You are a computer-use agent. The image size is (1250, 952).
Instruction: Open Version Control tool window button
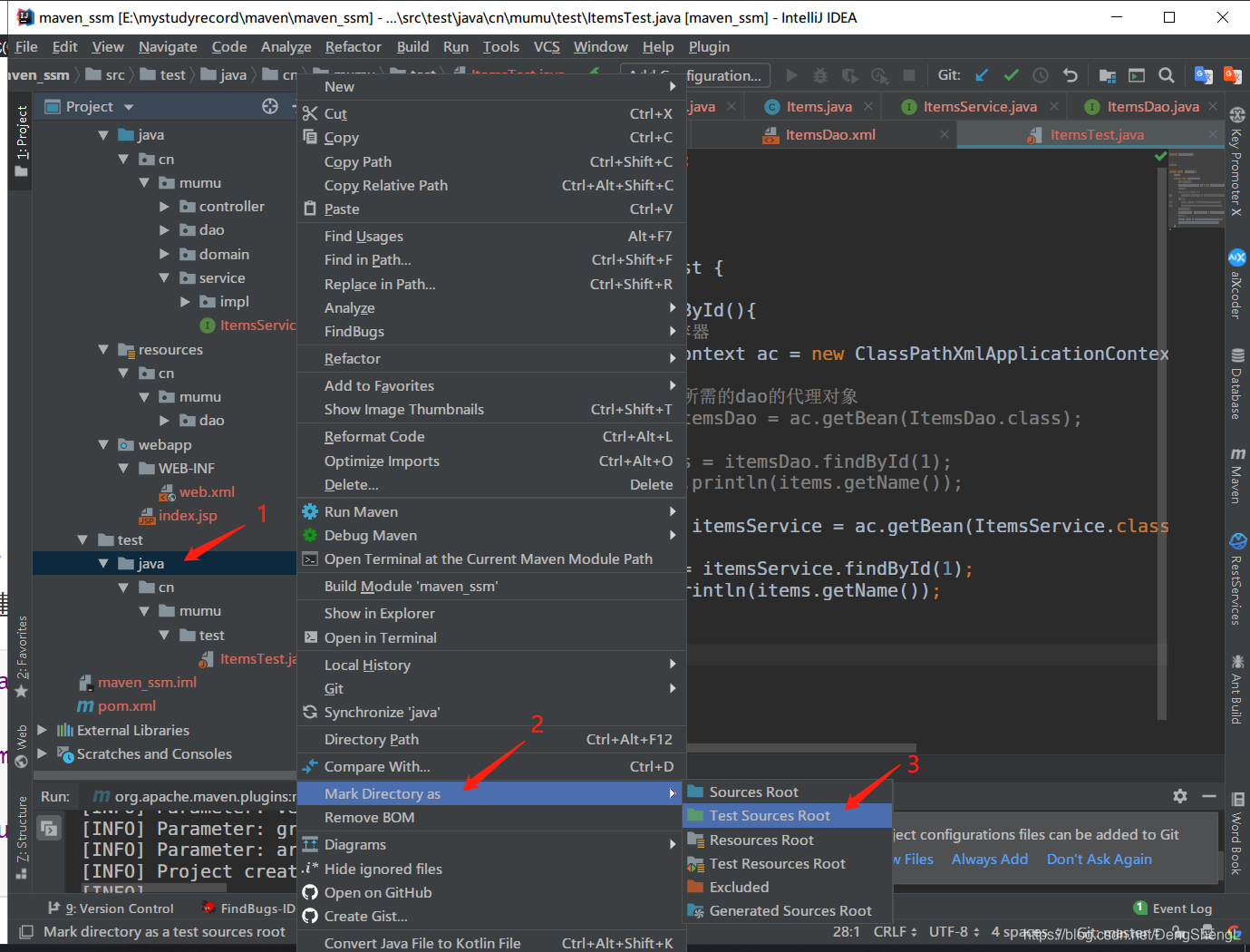point(111,908)
